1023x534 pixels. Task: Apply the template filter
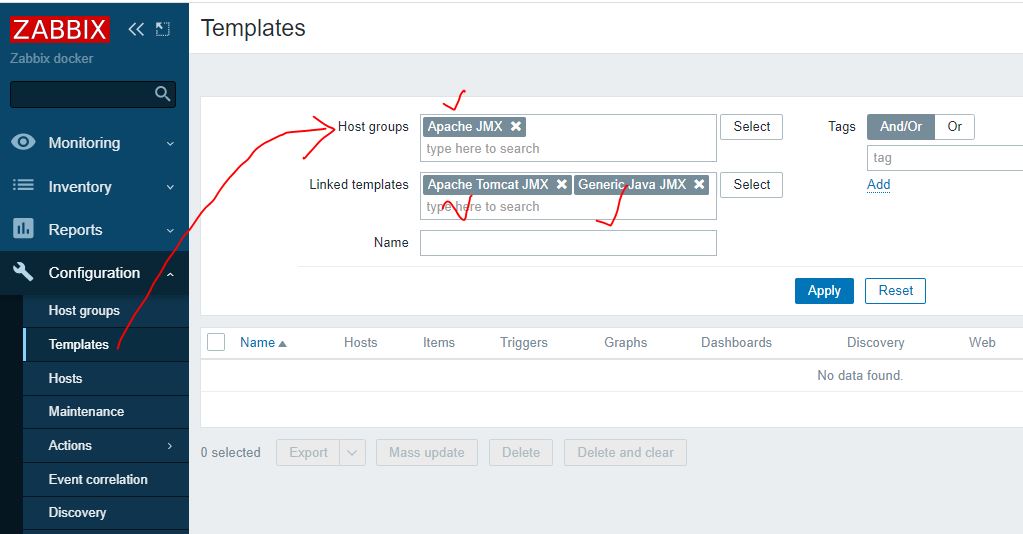824,290
